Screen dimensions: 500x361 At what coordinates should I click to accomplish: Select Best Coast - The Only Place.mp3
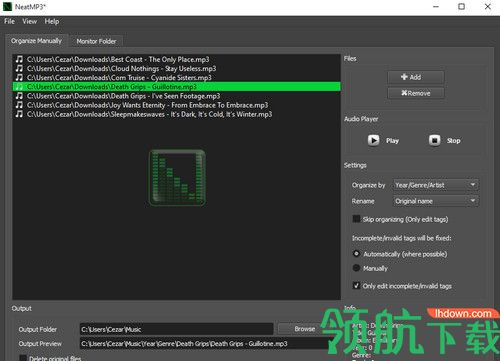[176, 59]
